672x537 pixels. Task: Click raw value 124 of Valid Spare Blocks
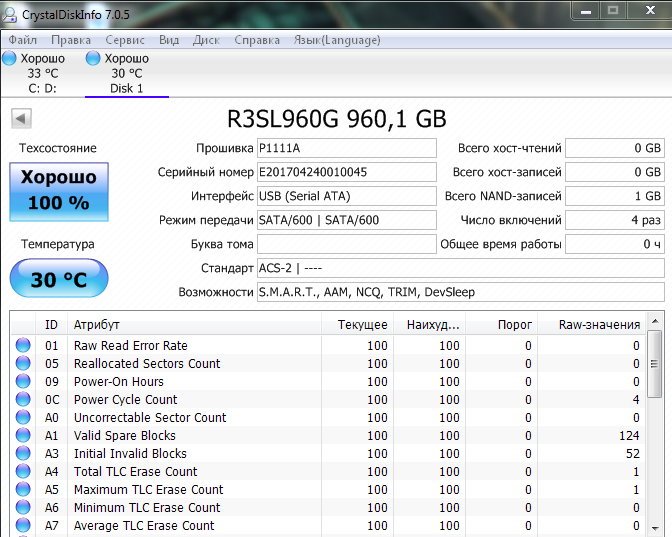[x=629, y=435]
